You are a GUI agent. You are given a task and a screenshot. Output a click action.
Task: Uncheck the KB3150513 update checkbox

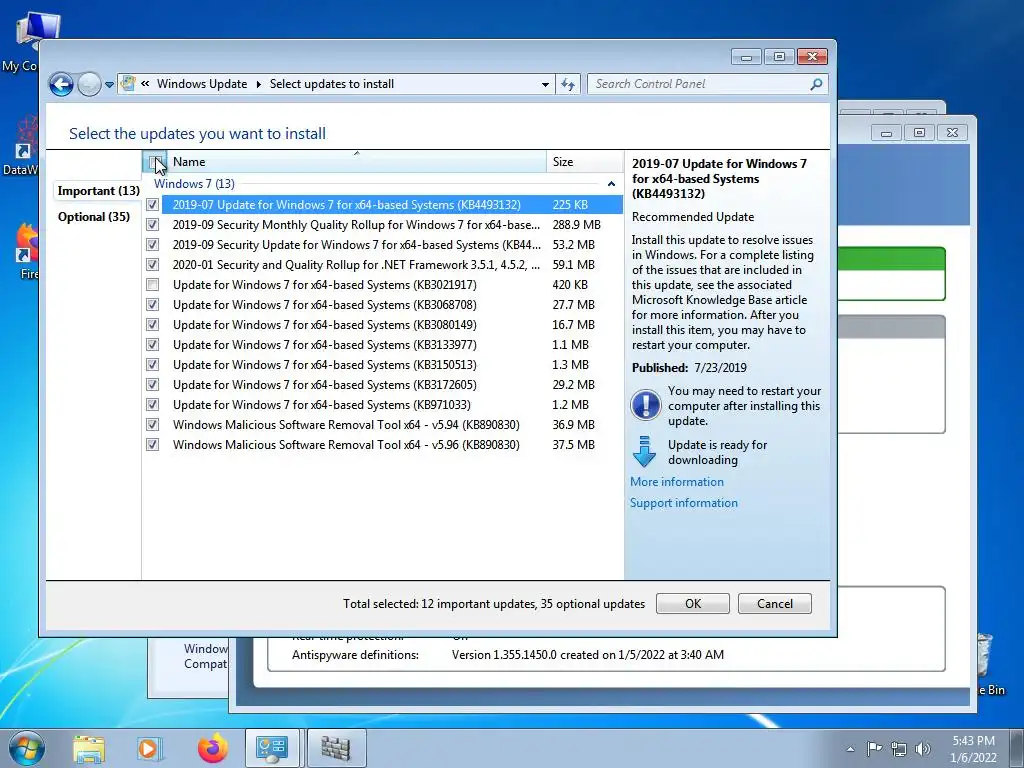coord(152,365)
